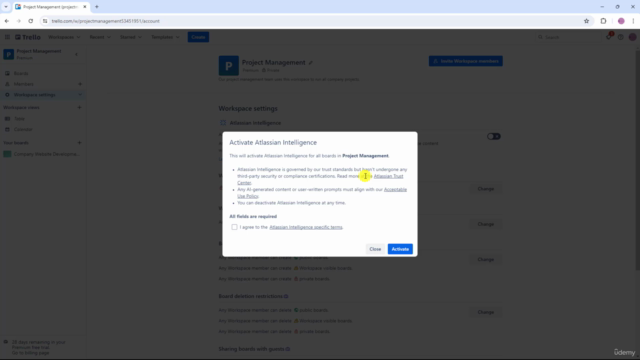Open the app switcher grid icon
This screenshot has width=640, height=360.
coord(7,37)
